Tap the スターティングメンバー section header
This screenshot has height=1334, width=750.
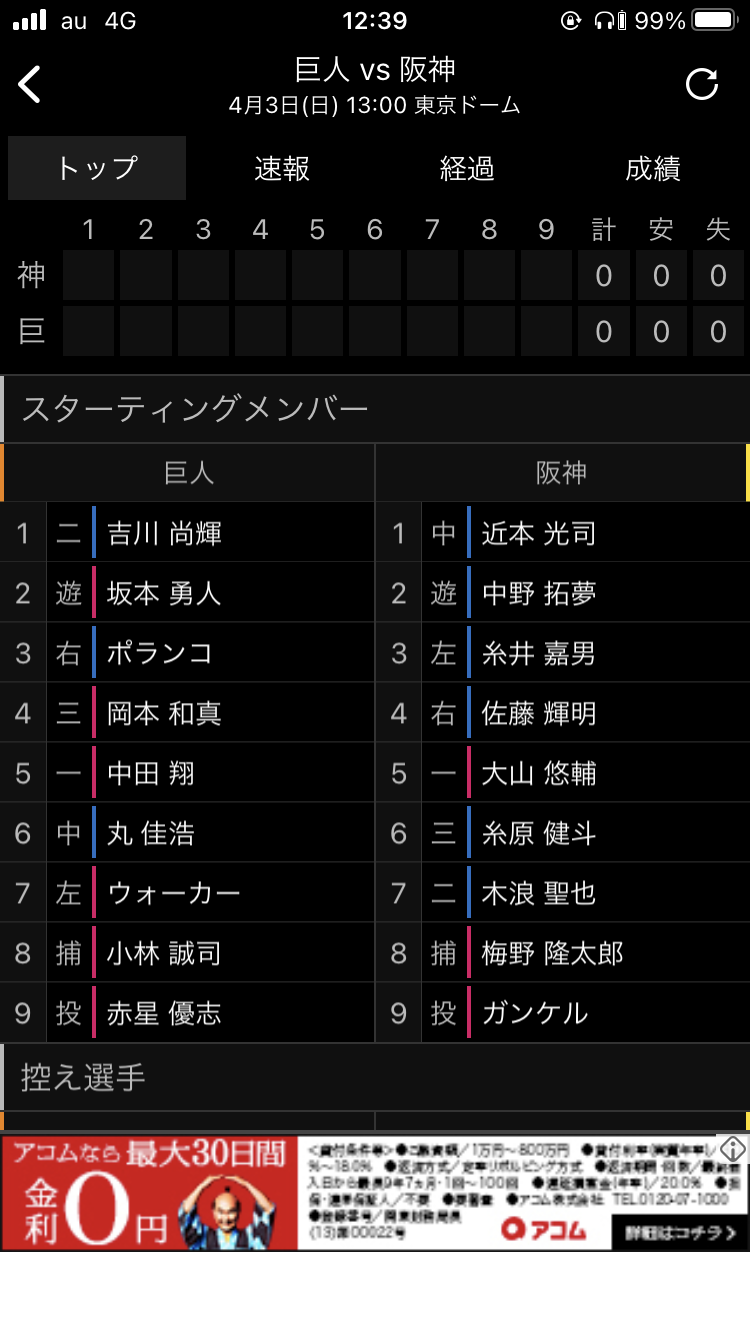pyautogui.click(x=195, y=409)
